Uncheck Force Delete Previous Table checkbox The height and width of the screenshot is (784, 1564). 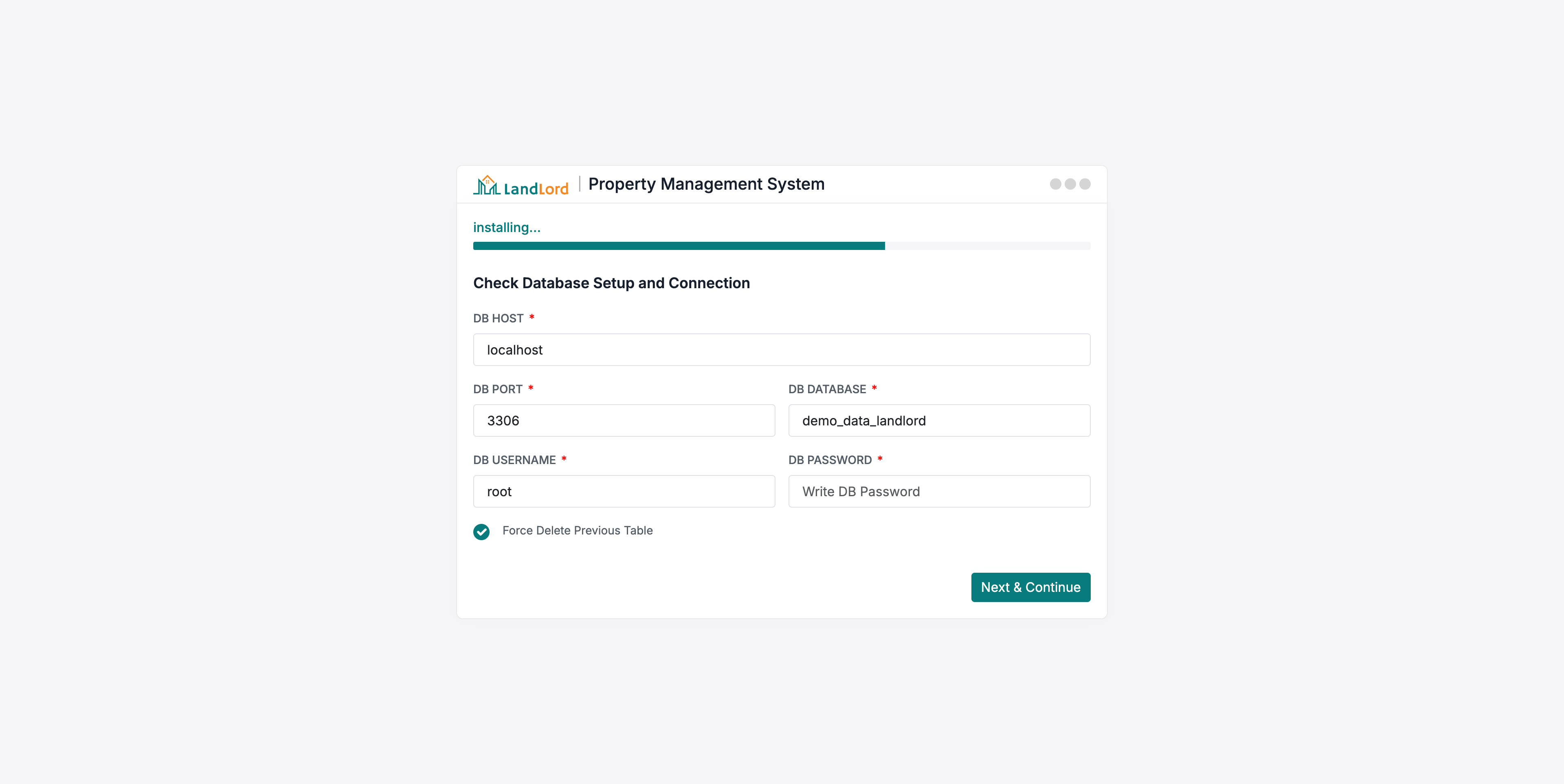click(481, 532)
